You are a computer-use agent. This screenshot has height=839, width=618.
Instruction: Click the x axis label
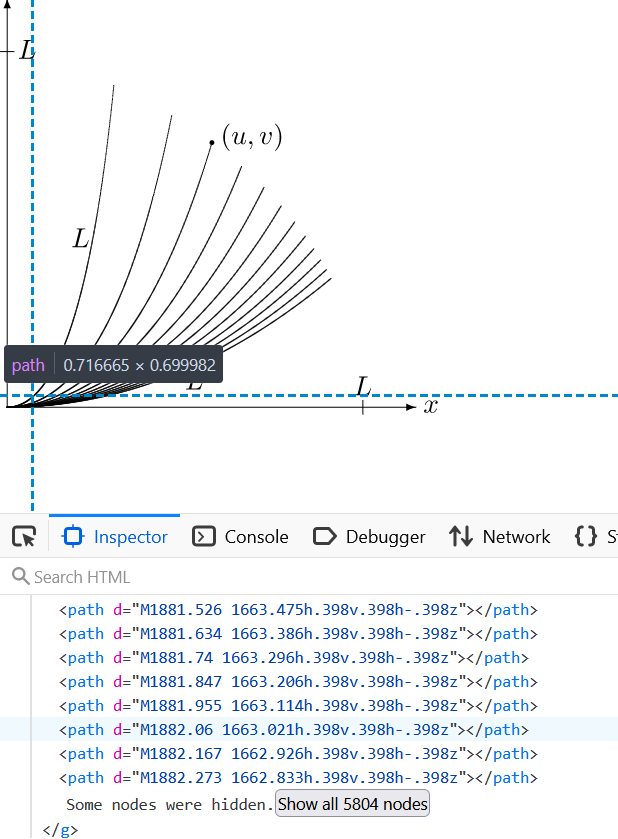click(x=431, y=407)
